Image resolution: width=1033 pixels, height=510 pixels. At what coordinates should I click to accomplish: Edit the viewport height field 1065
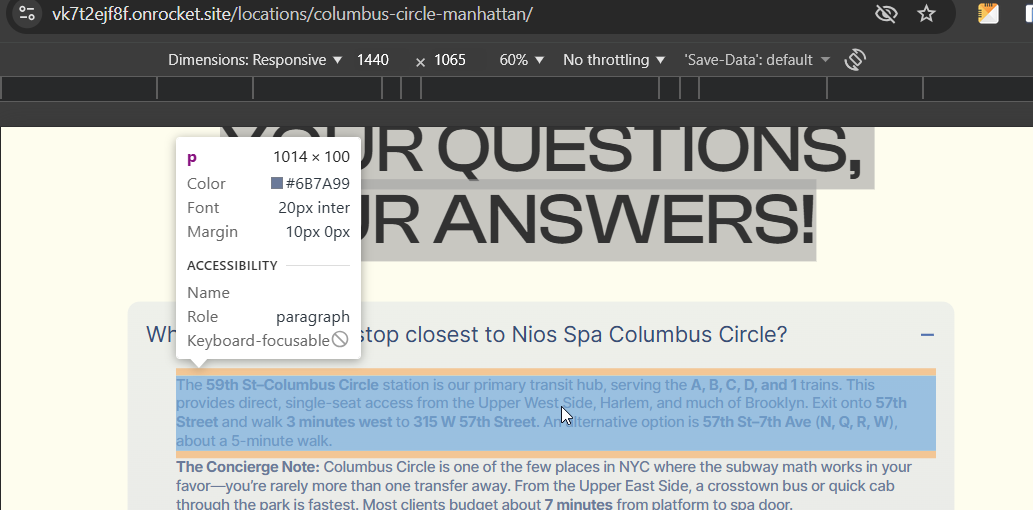tap(450, 60)
